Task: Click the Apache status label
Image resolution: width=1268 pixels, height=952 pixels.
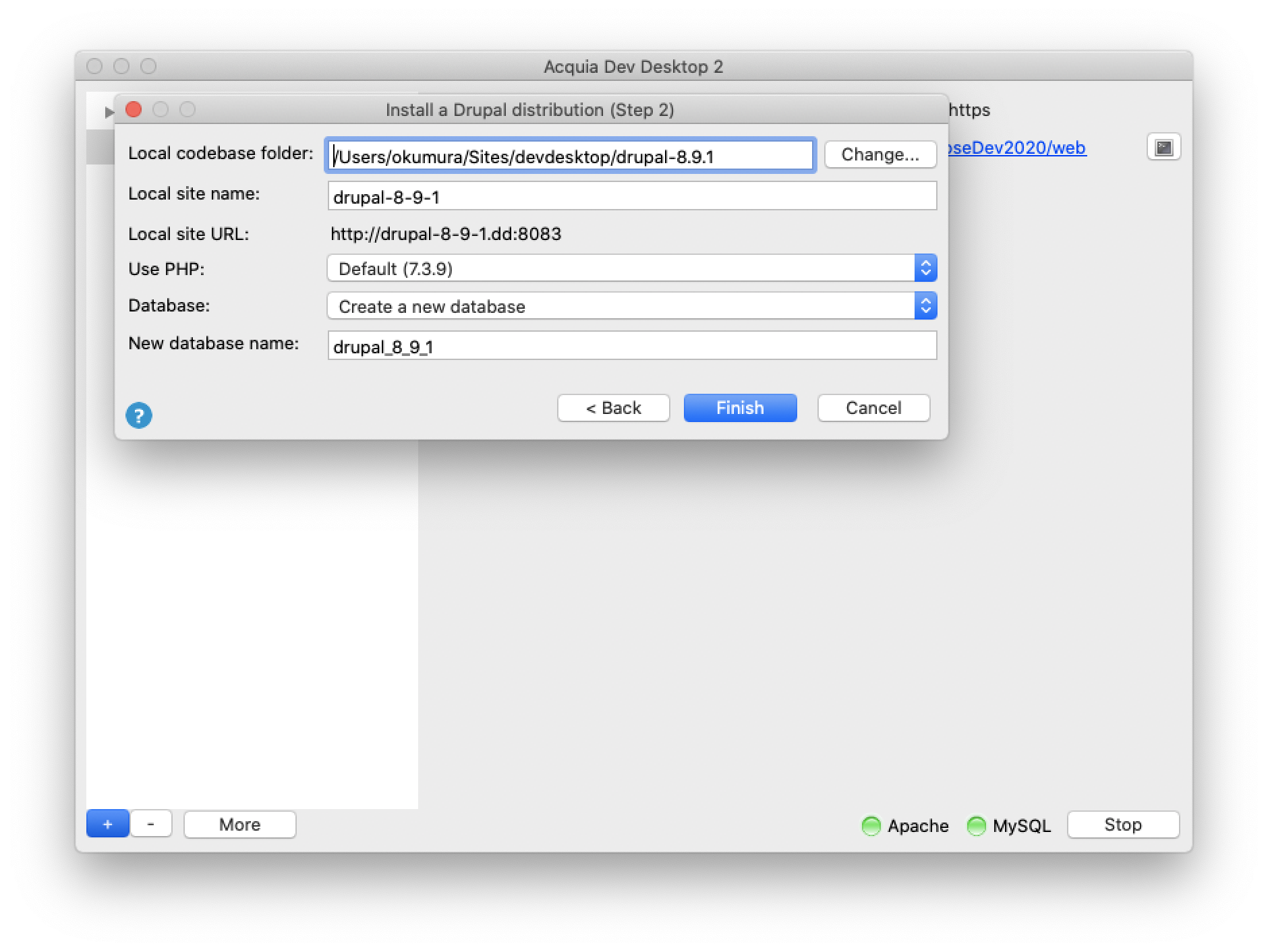Action: click(x=918, y=826)
